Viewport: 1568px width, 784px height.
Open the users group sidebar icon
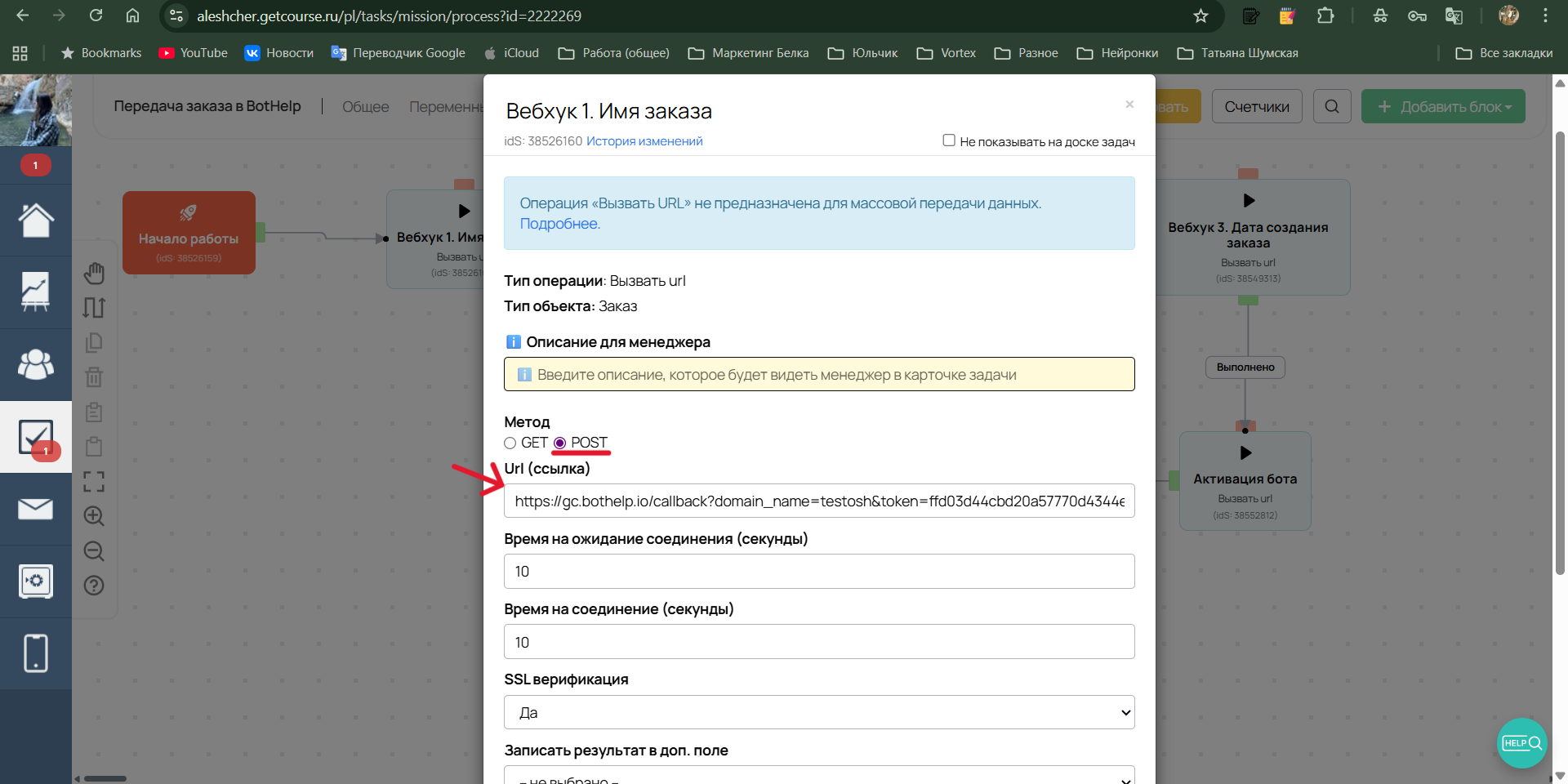coord(35,364)
